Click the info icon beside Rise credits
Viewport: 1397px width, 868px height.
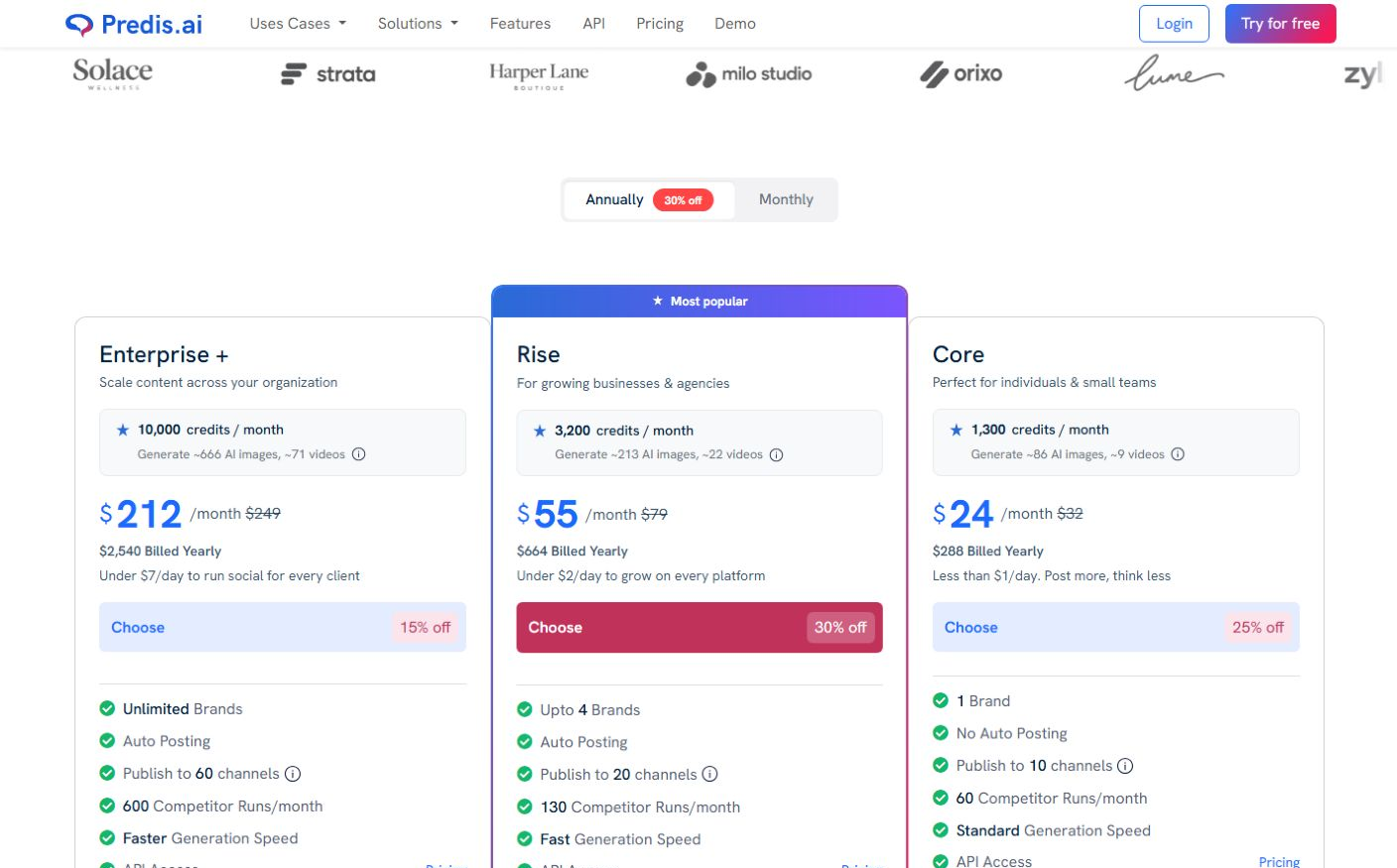click(x=777, y=455)
